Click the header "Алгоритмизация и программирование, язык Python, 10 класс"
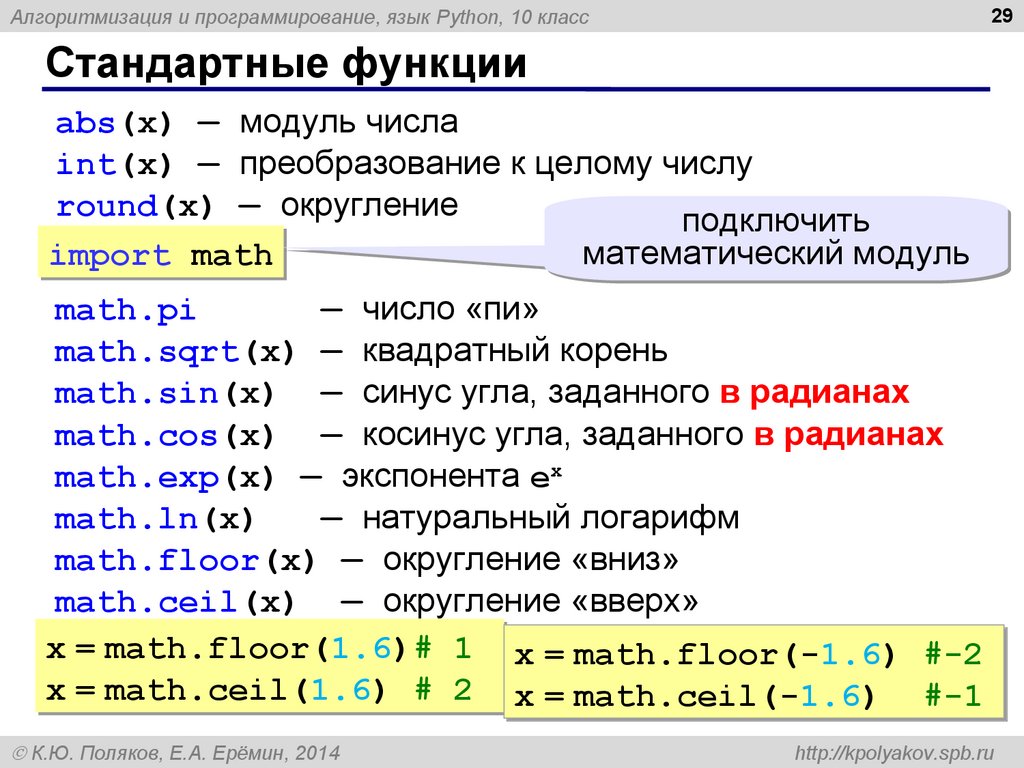 [x=300, y=16]
